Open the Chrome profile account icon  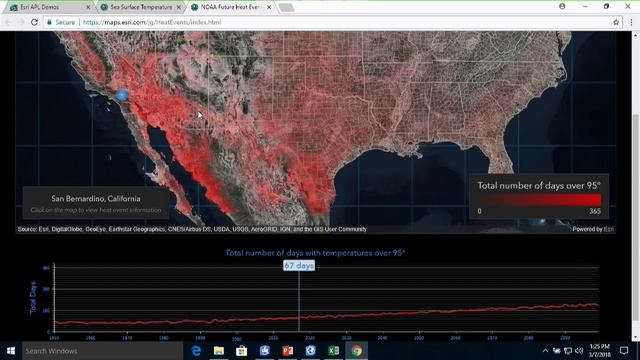click(x=562, y=6)
